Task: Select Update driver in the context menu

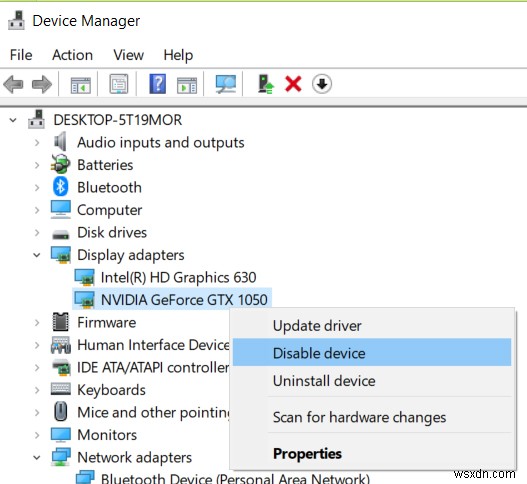Action: pos(317,326)
